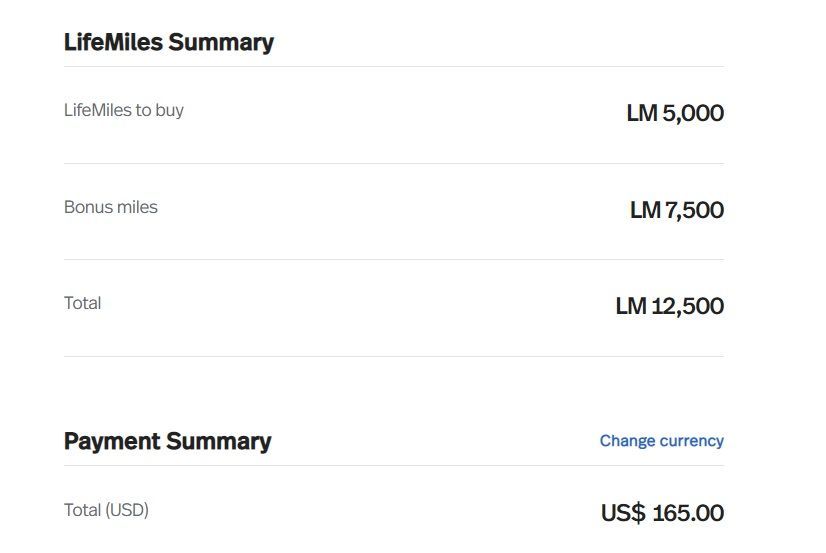Click the LifeMiles to buy label
This screenshot has width=826, height=553.
(124, 111)
